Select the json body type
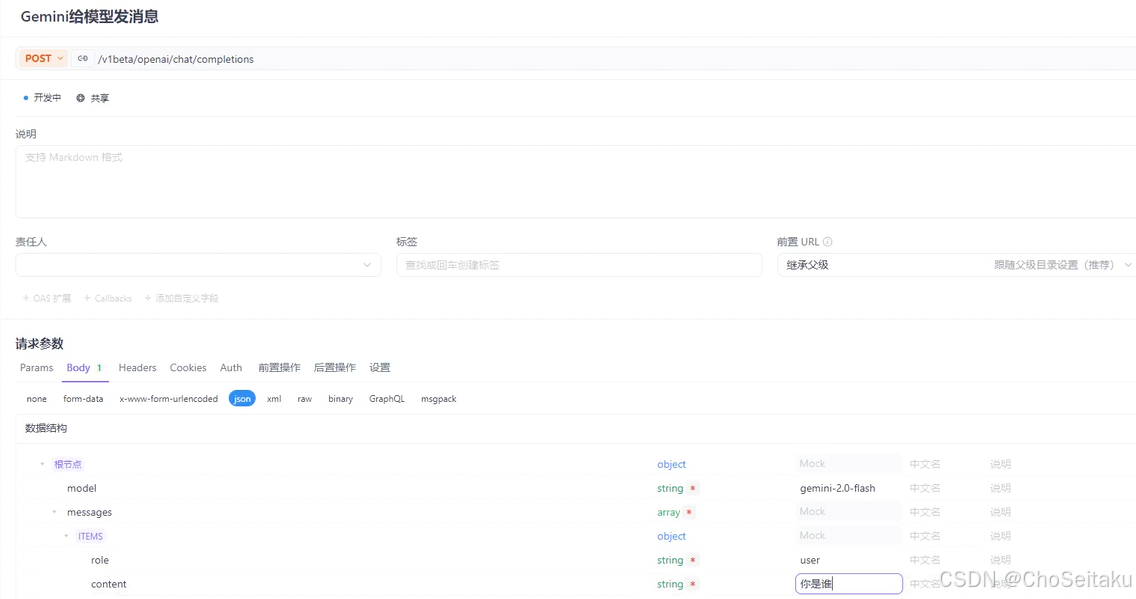 [x=242, y=399]
